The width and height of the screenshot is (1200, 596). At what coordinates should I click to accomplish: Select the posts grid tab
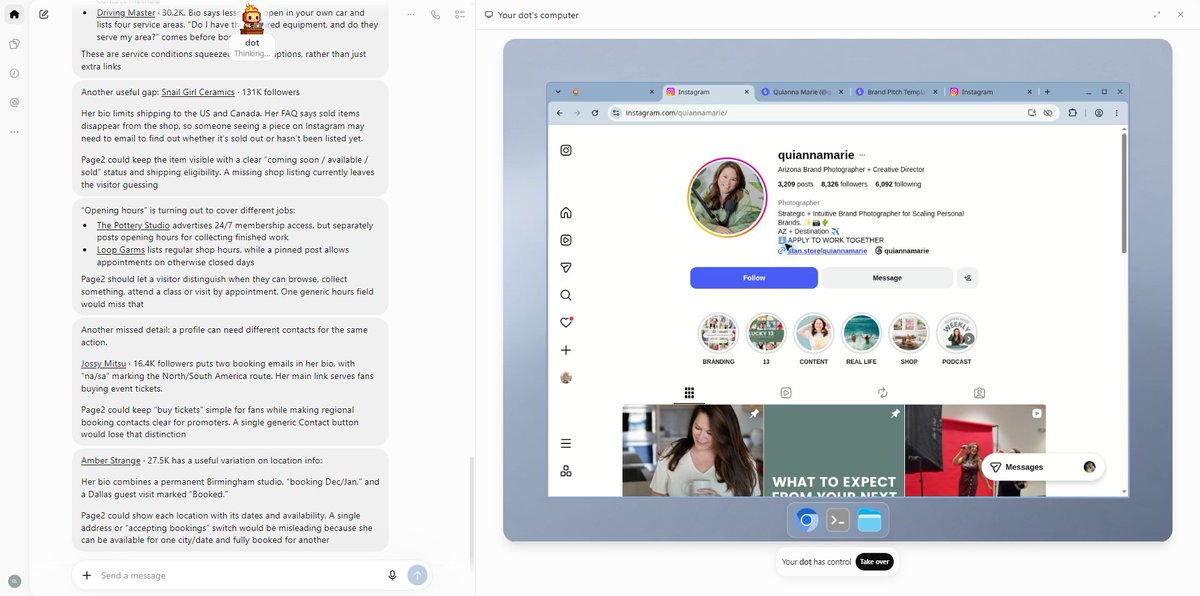pyautogui.click(x=689, y=393)
